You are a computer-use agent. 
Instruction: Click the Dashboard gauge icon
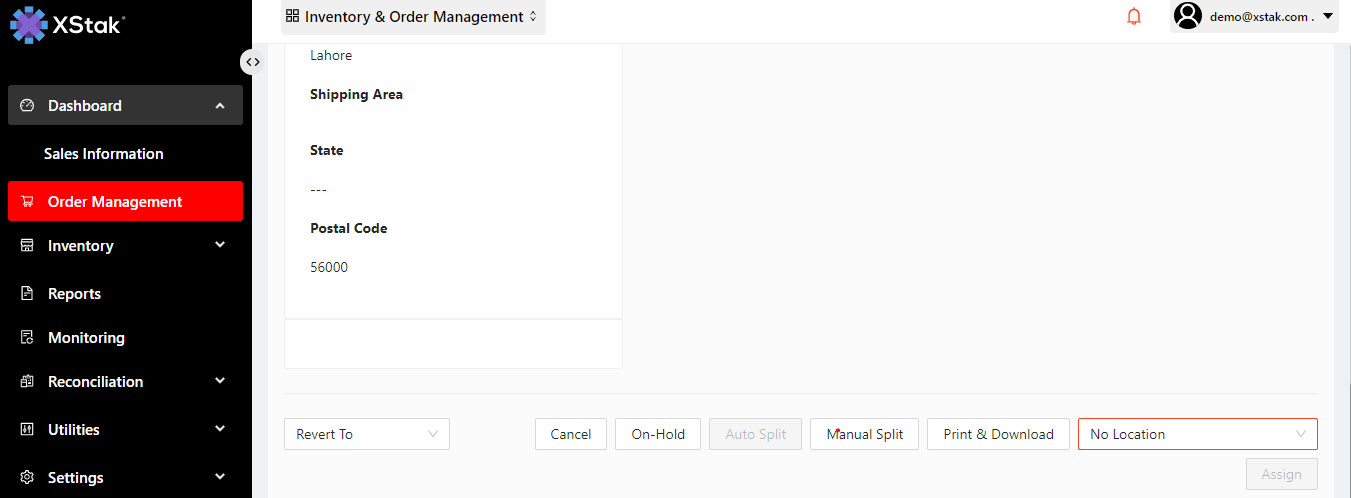pyautogui.click(x=27, y=105)
